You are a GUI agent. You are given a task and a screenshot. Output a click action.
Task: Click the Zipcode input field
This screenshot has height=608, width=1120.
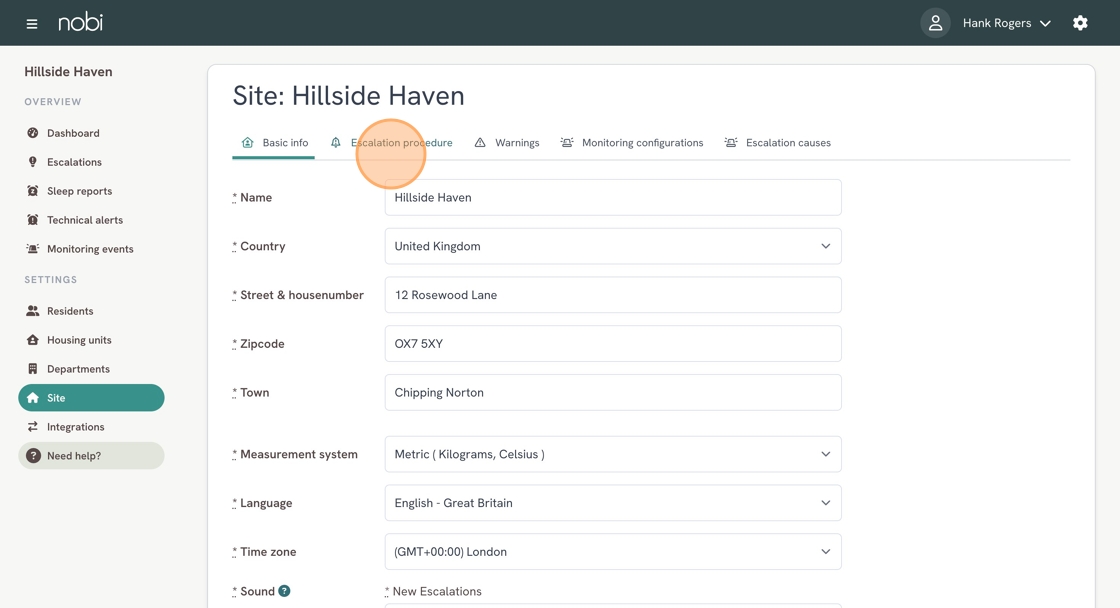click(612, 344)
